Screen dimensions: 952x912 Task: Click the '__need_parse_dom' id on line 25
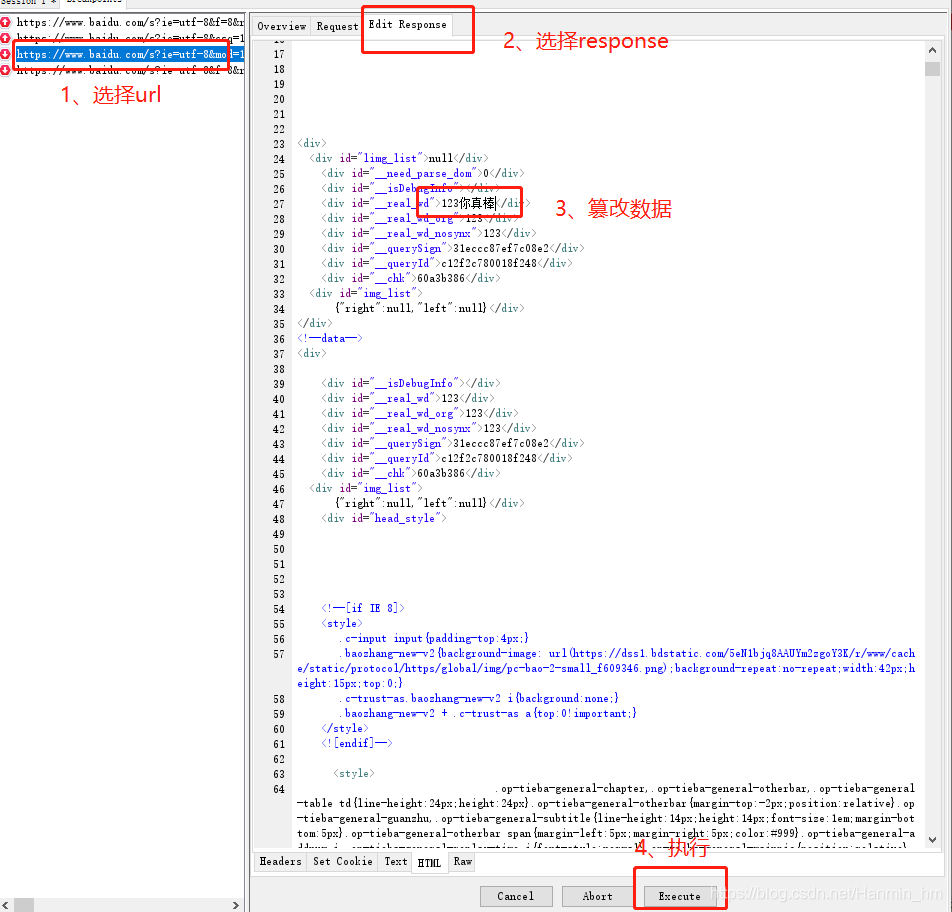[423, 174]
